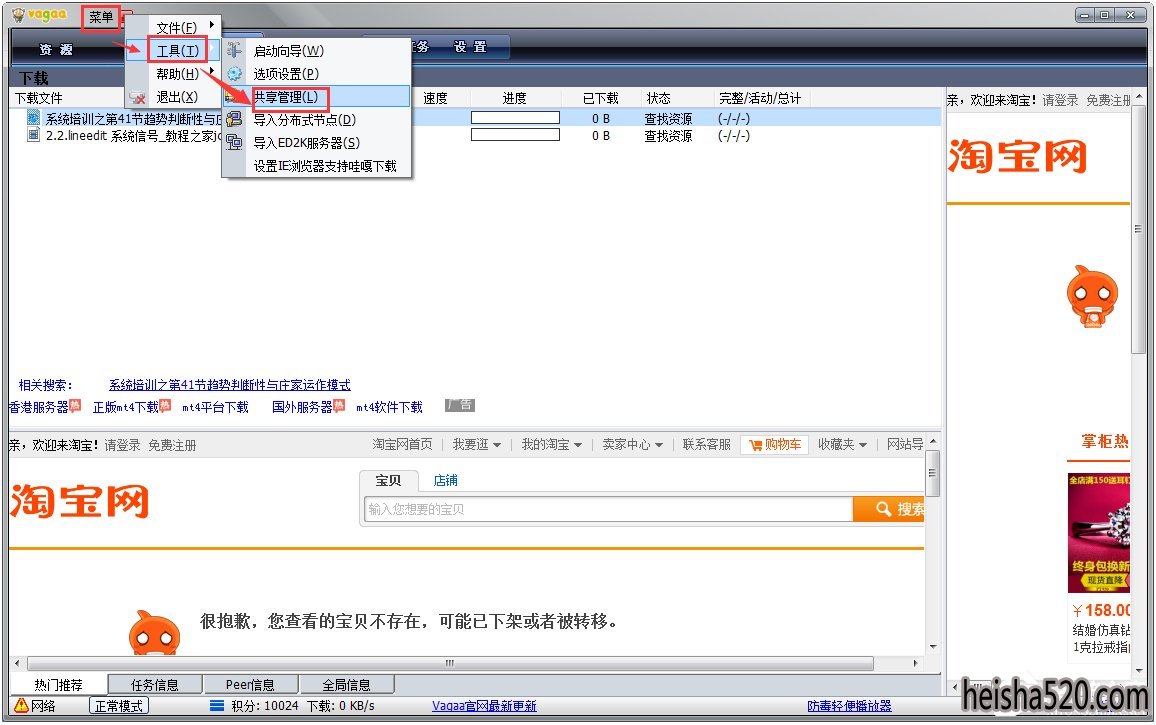Click the options settings gear icon
This screenshot has height=725, width=1156.
pyautogui.click(x=234, y=74)
